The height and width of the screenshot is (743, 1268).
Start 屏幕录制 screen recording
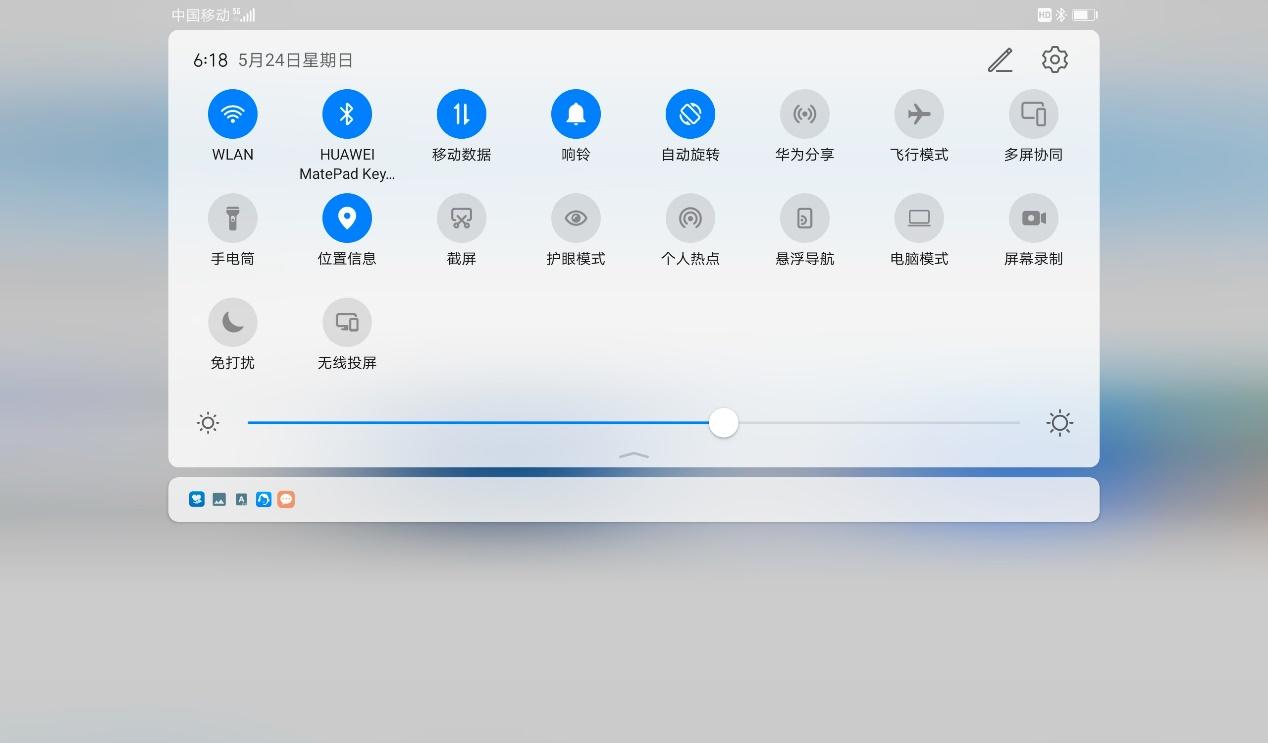(x=1034, y=218)
